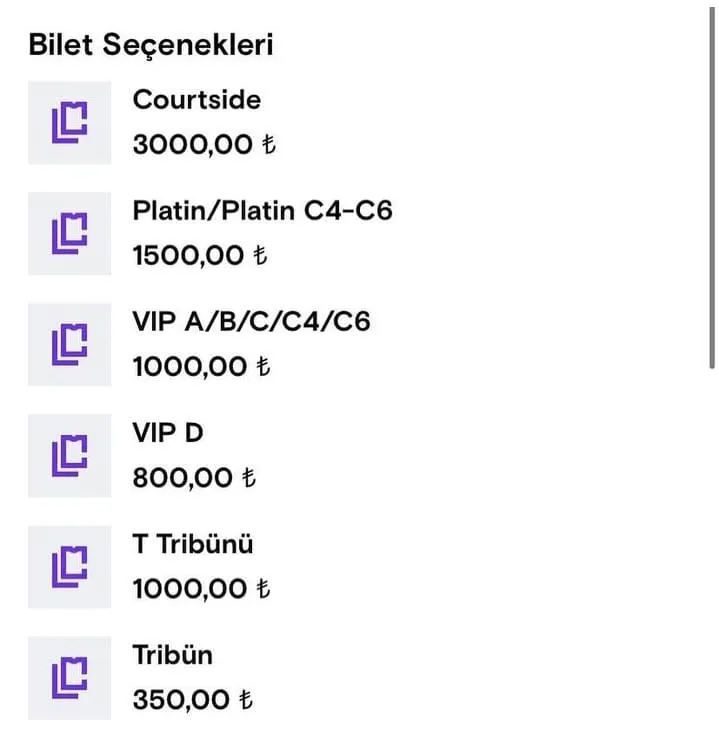Pick the VIP A/B/C/C4/C6 ticket label
Image resolution: width=719 pixels, height=744 pixels.
pyautogui.click(x=251, y=322)
